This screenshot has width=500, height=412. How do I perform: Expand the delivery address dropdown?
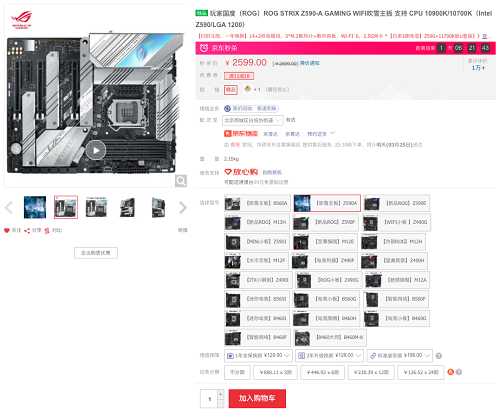[253, 120]
